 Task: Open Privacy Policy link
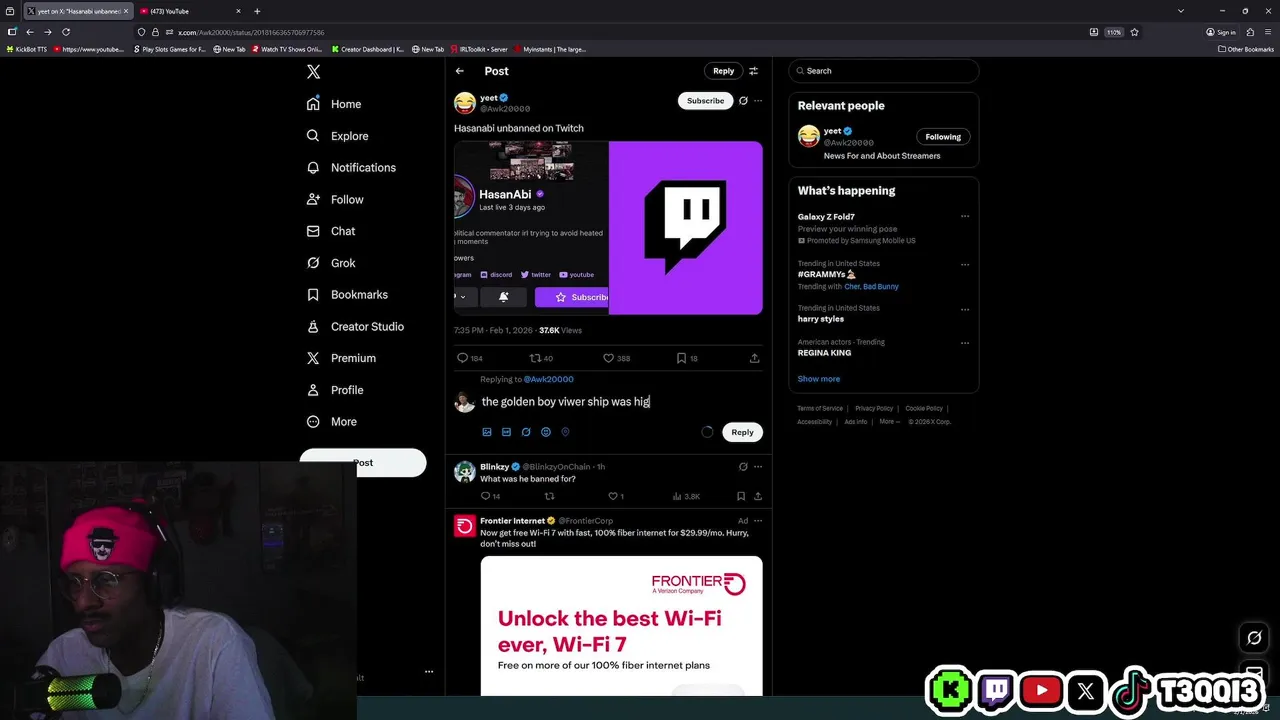coord(874,408)
